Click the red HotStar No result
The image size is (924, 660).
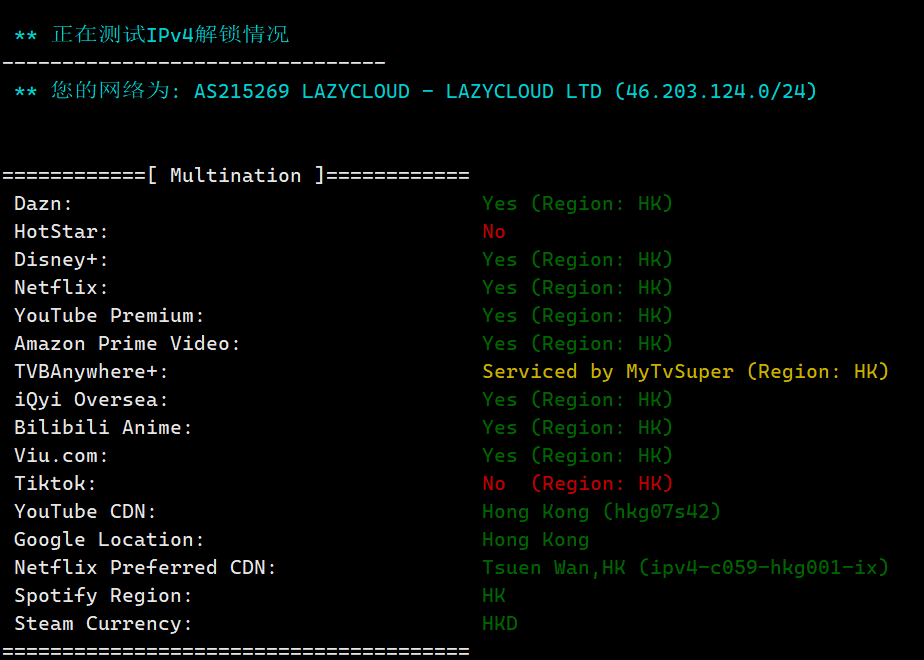(494, 232)
